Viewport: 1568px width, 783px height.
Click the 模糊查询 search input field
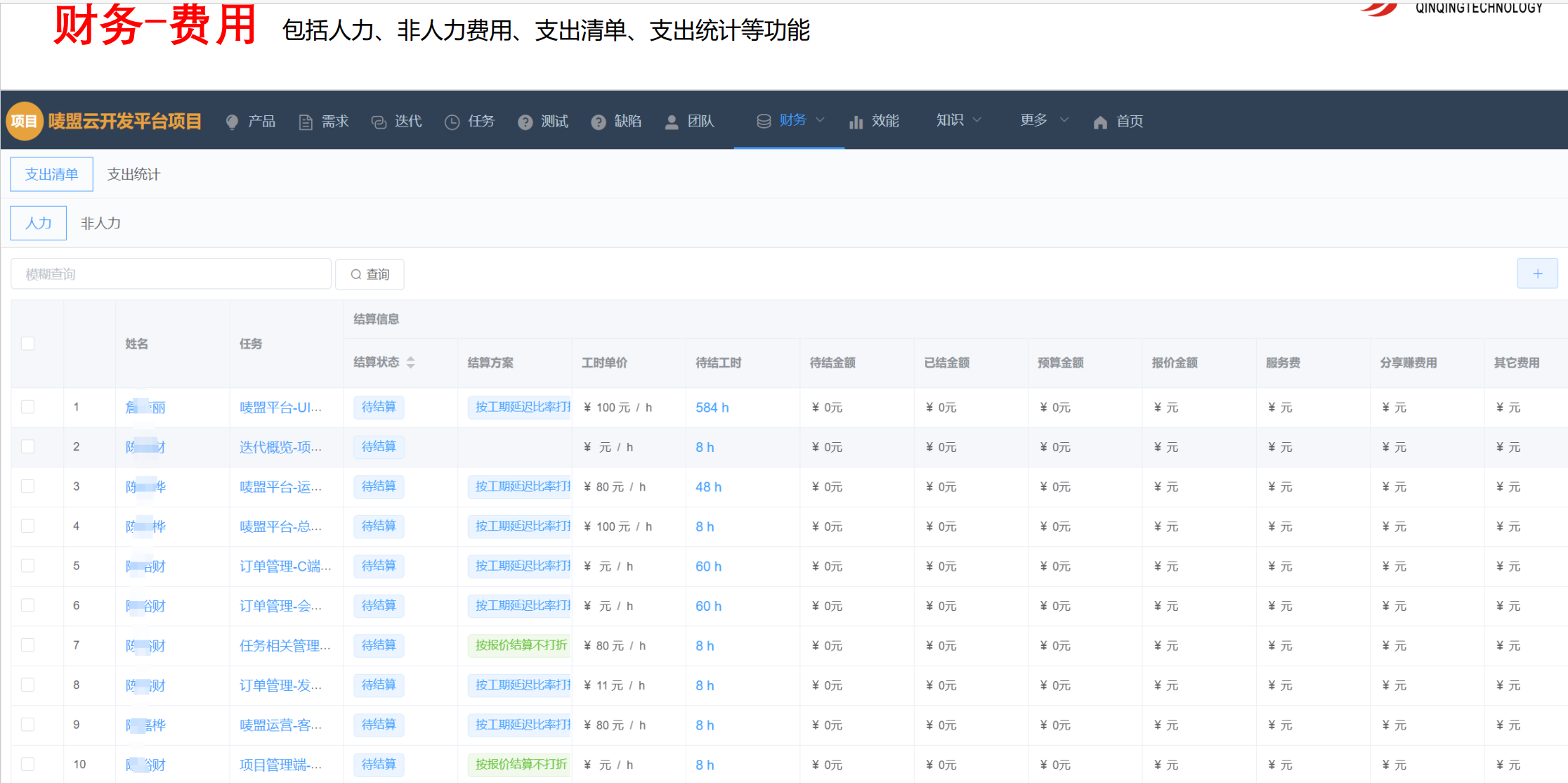tap(171, 274)
